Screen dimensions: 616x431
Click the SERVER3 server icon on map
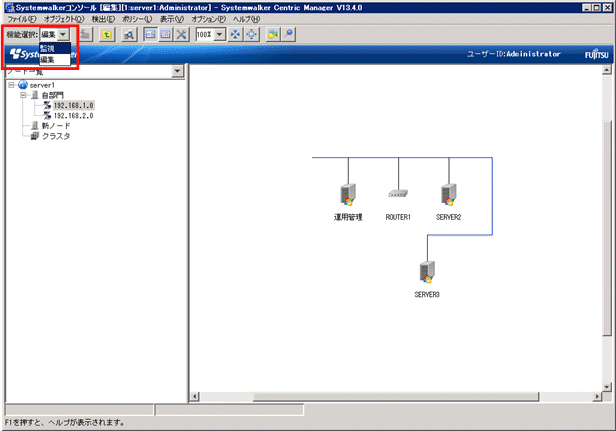(x=427, y=272)
